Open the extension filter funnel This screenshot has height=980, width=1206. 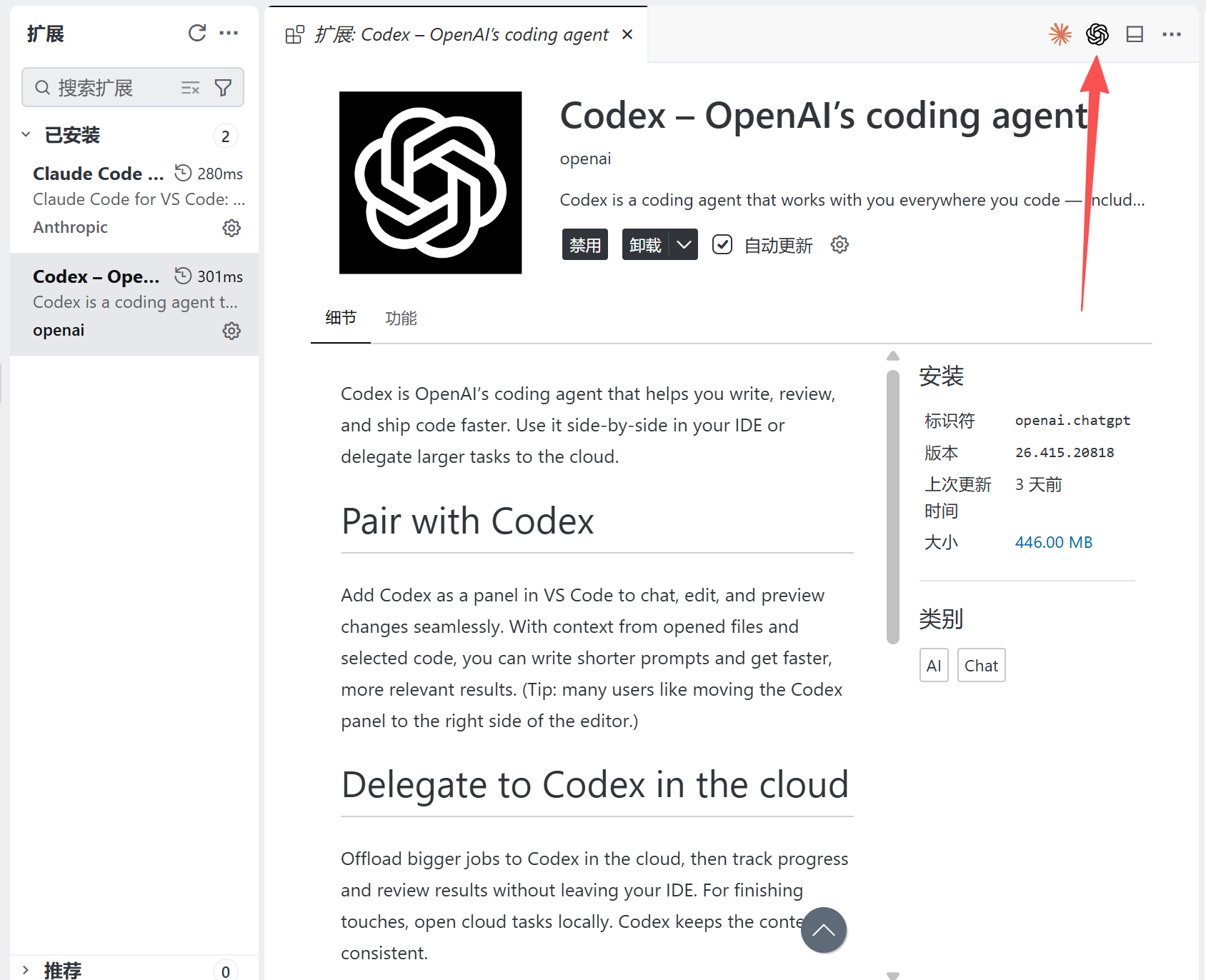(x=223, y=88)
